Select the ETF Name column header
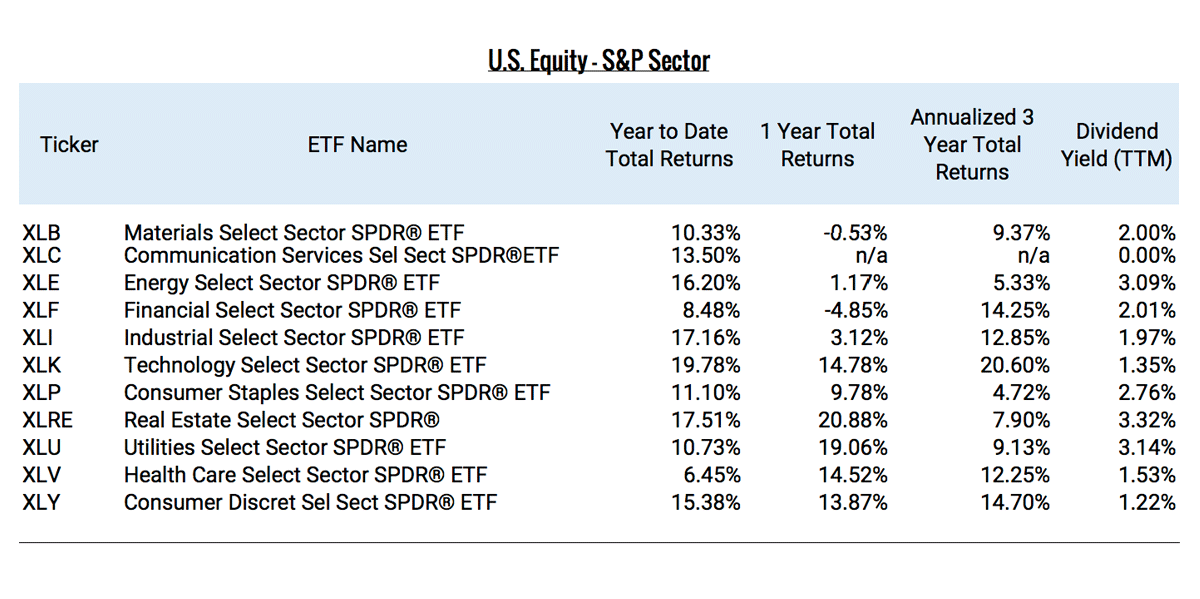 coord(357,145)
